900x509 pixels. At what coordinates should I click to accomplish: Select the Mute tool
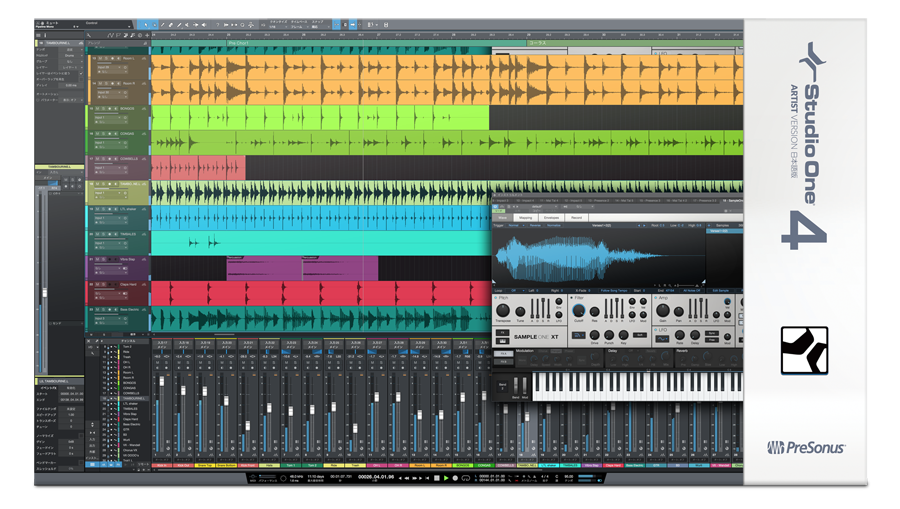click(187, 25)
